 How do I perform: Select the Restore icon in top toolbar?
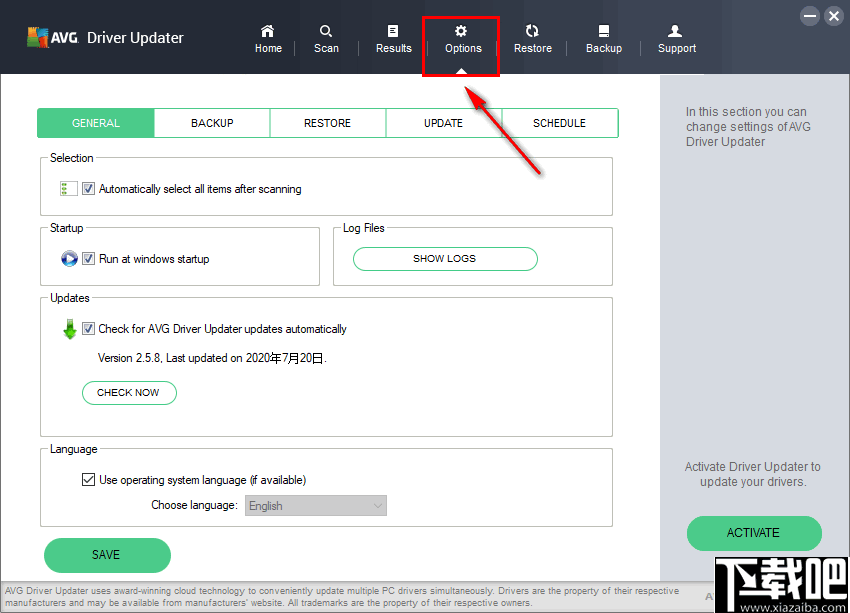532,38
